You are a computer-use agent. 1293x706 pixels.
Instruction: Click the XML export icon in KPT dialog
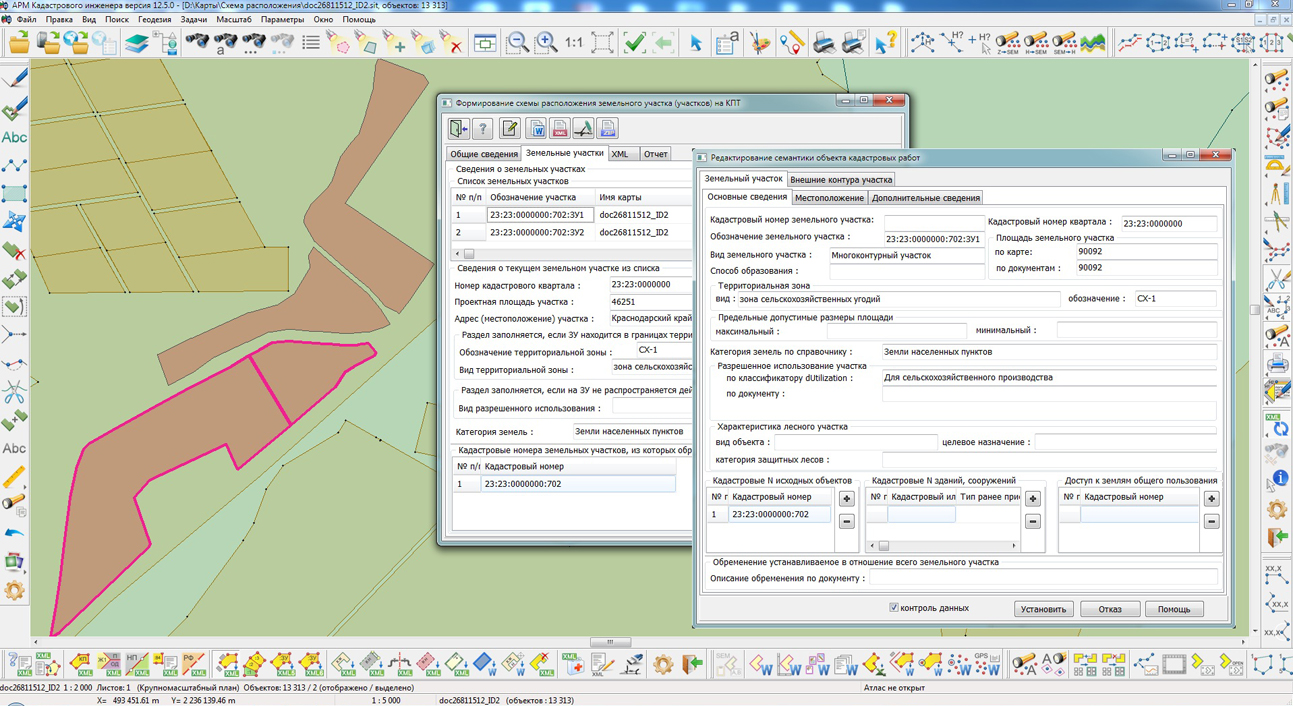tap(560, 129)
